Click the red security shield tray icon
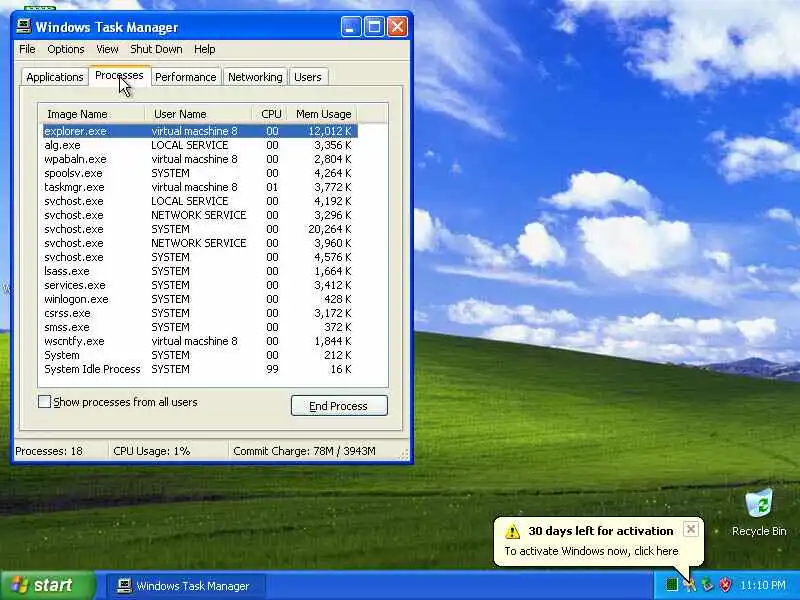The width and height of the screenshot is (800, 600). (x=725, y=585)
